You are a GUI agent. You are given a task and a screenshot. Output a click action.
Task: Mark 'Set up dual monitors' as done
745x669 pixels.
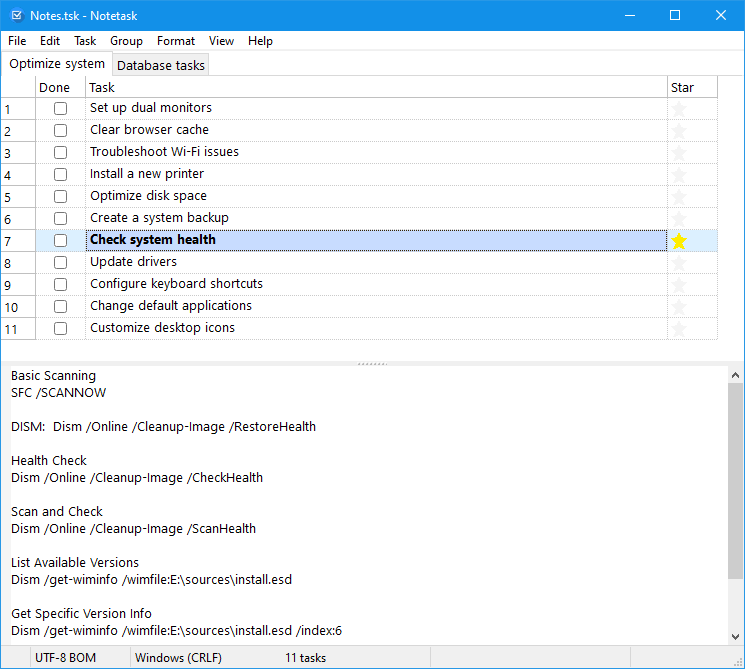(60, 108)
